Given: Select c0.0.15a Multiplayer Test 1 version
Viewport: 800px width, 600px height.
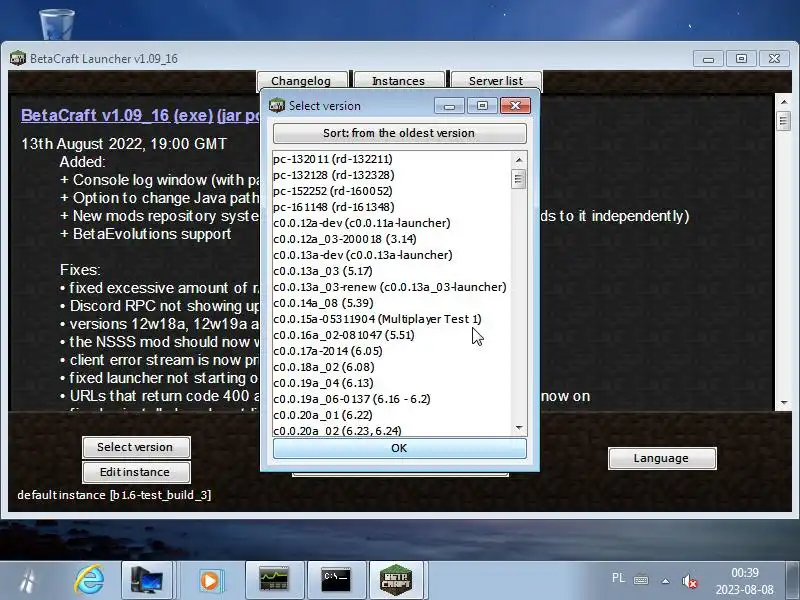Looking at the screenshot, I should tap(392, 319).
